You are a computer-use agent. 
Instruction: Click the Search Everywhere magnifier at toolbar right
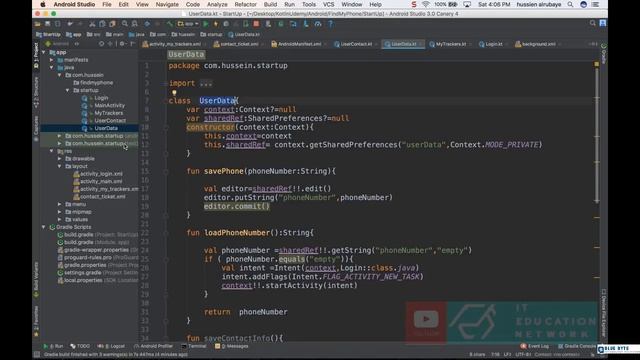pos(593,24)
